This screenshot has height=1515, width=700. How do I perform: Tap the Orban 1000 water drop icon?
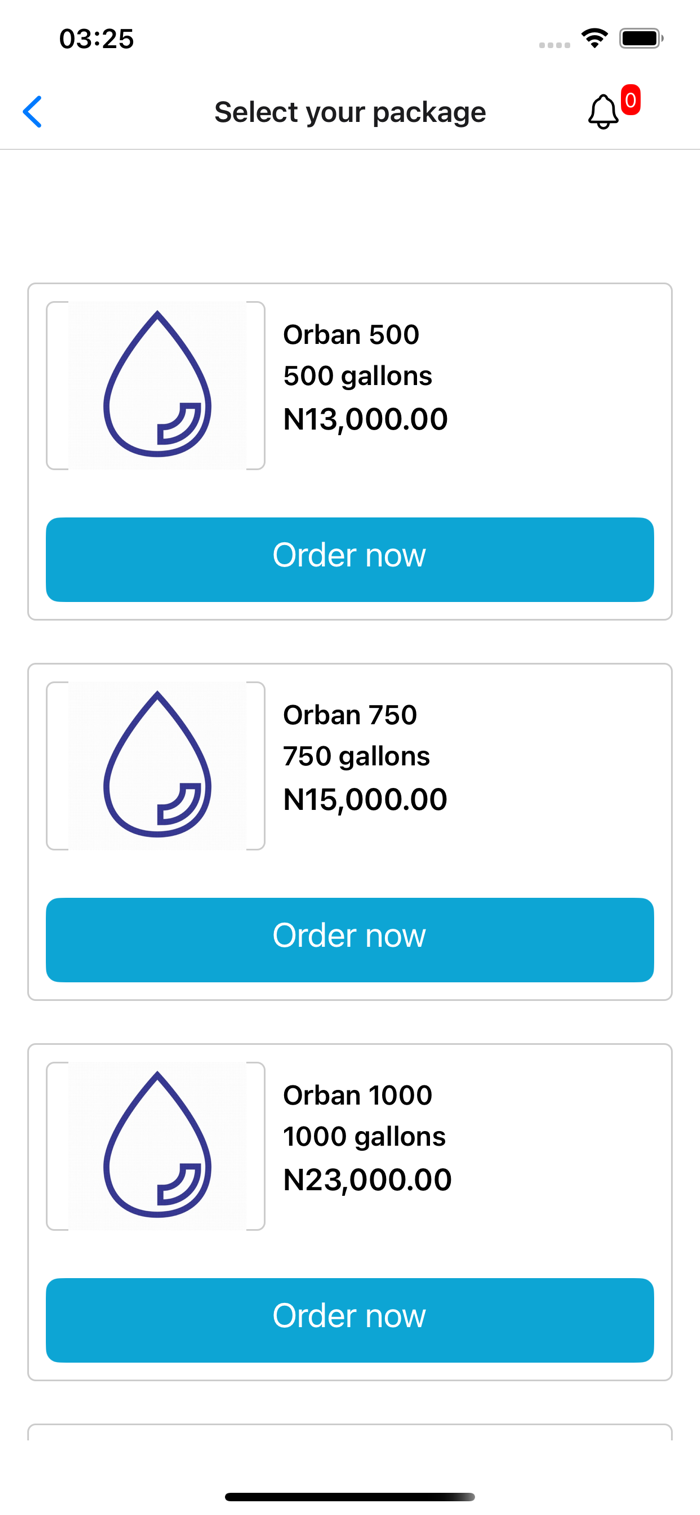[157, 1145]
